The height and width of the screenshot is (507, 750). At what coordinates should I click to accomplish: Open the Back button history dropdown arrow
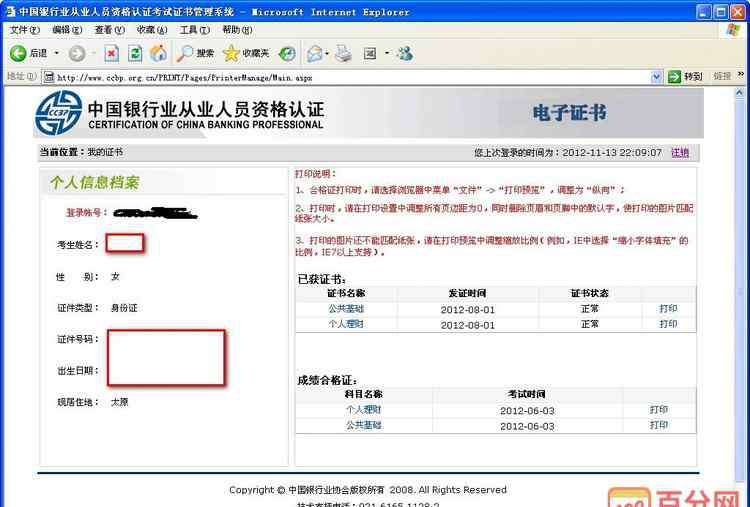(x=57, y=53)
